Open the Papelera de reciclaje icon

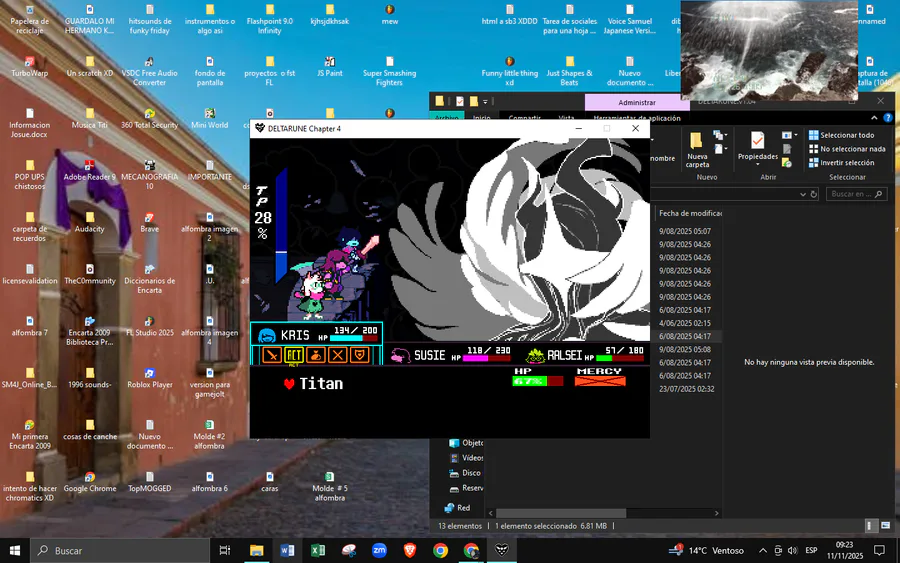point(30,19)
